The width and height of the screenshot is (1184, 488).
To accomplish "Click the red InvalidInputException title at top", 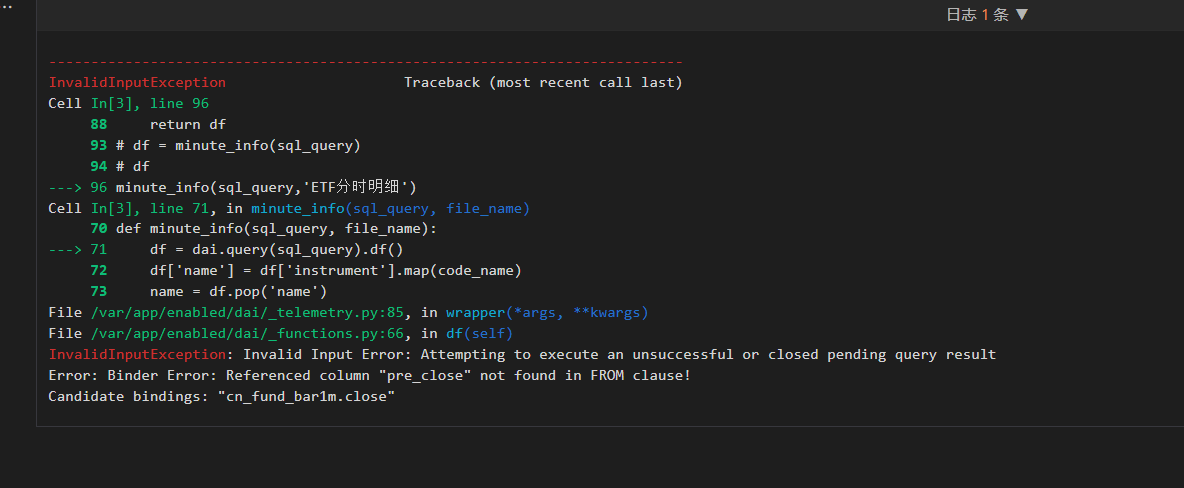I will (137, 82).
